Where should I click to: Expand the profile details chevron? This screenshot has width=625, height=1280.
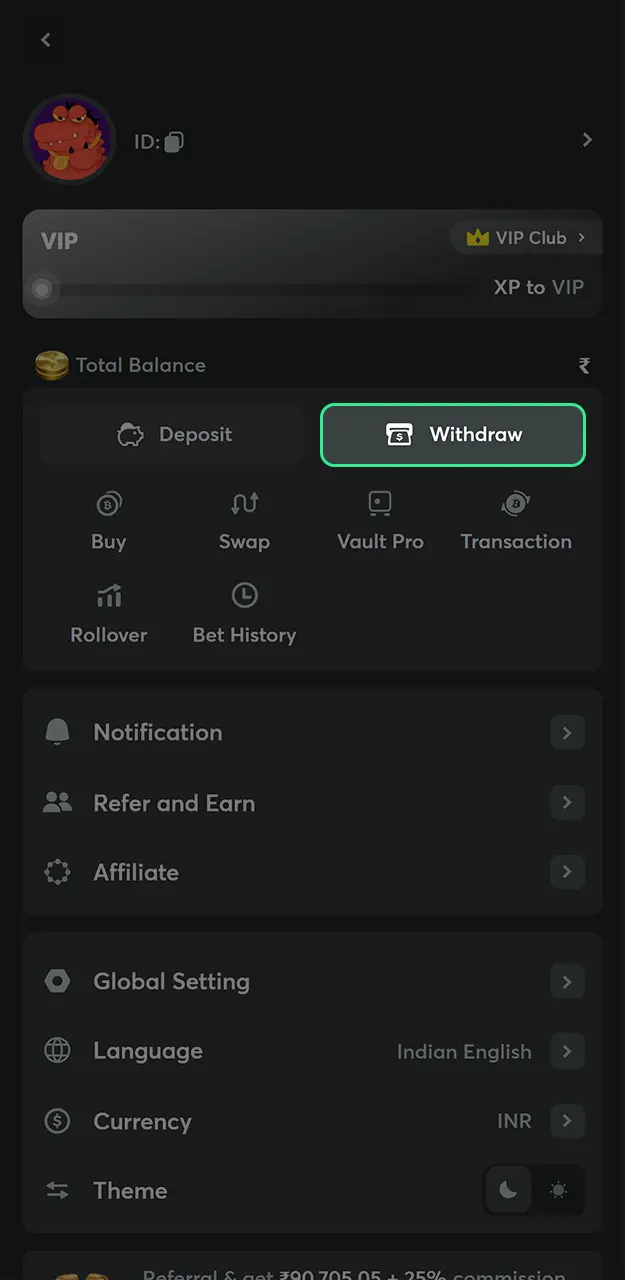click(x=587, y=140)
